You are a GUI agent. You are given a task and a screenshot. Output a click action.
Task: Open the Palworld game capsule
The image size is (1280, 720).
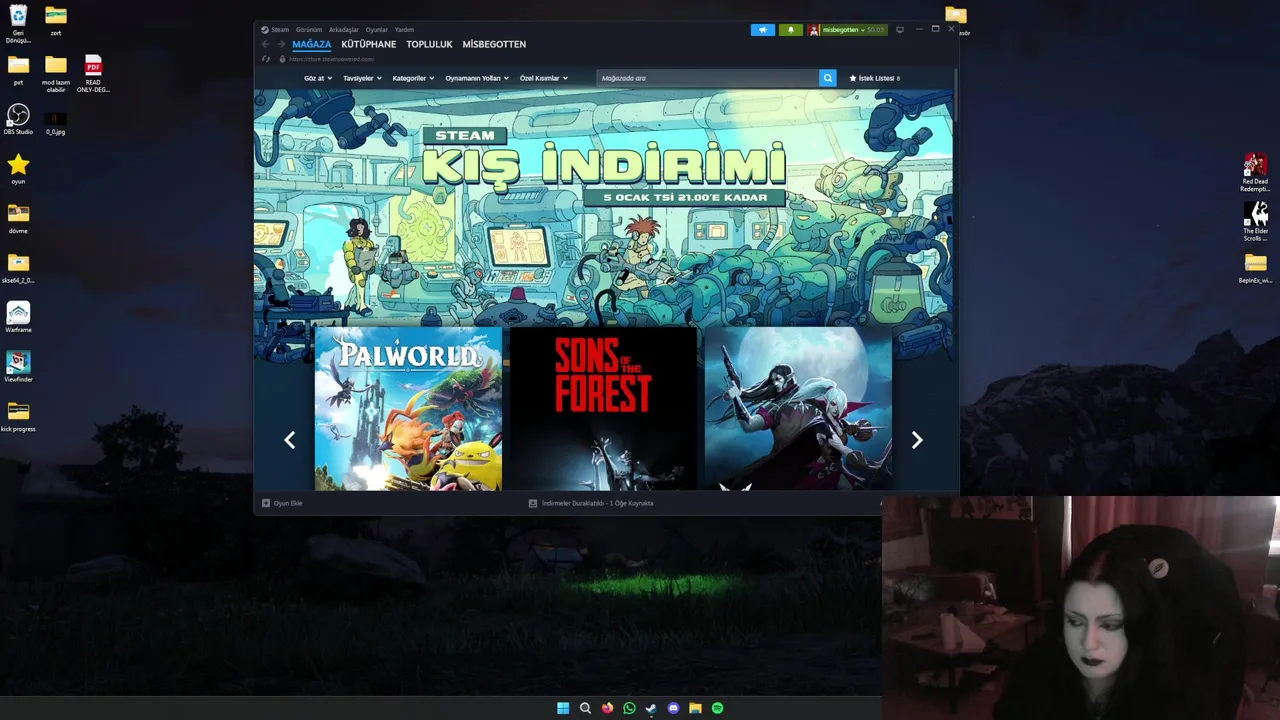[x=408, y=408]
